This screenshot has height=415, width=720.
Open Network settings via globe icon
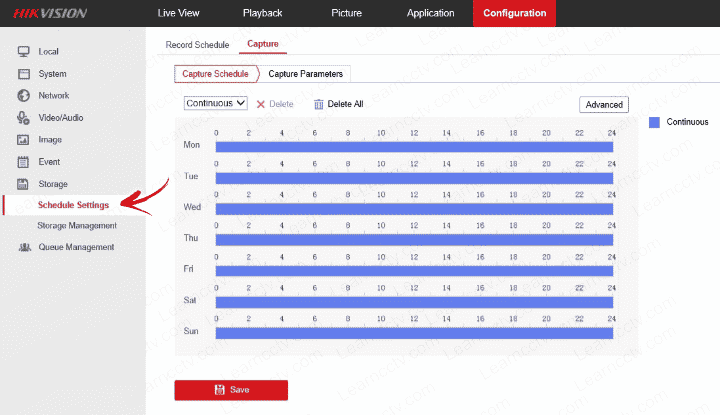point(23,96)
